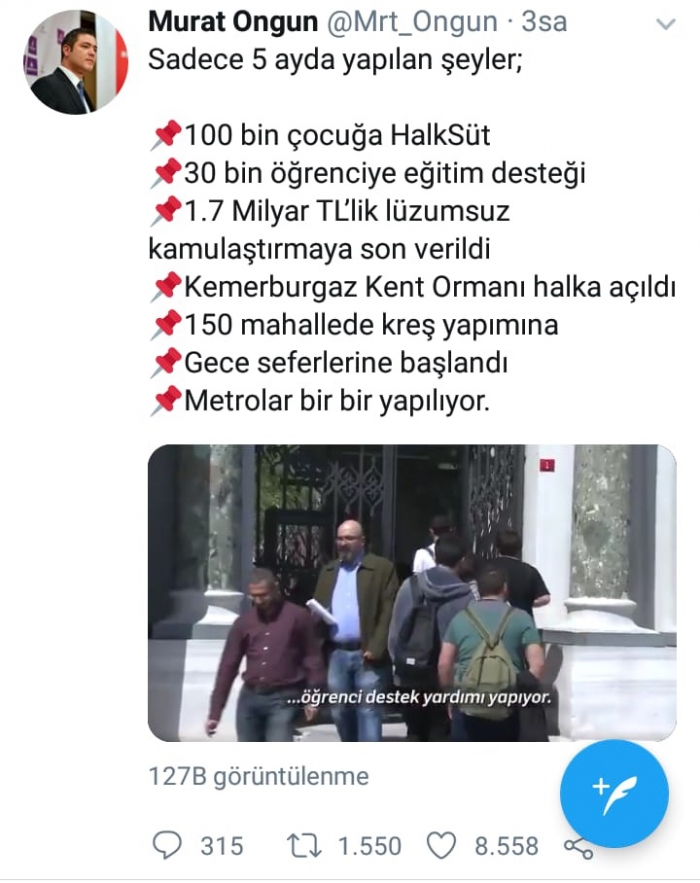Click the 8.558 likes count

[506, 846]
